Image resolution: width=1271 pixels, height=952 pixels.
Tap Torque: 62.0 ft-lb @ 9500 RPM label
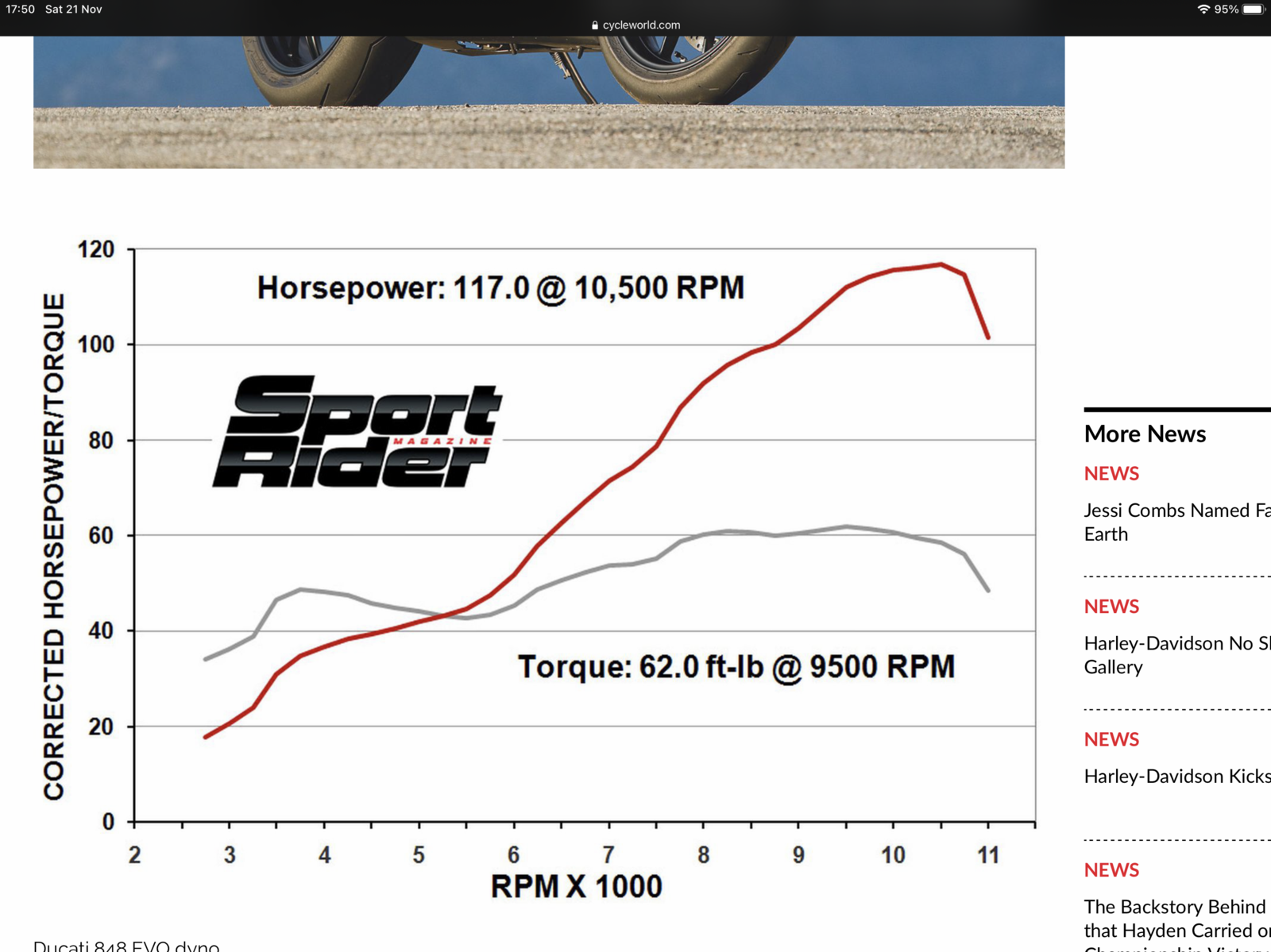click(x=736, y=666)
